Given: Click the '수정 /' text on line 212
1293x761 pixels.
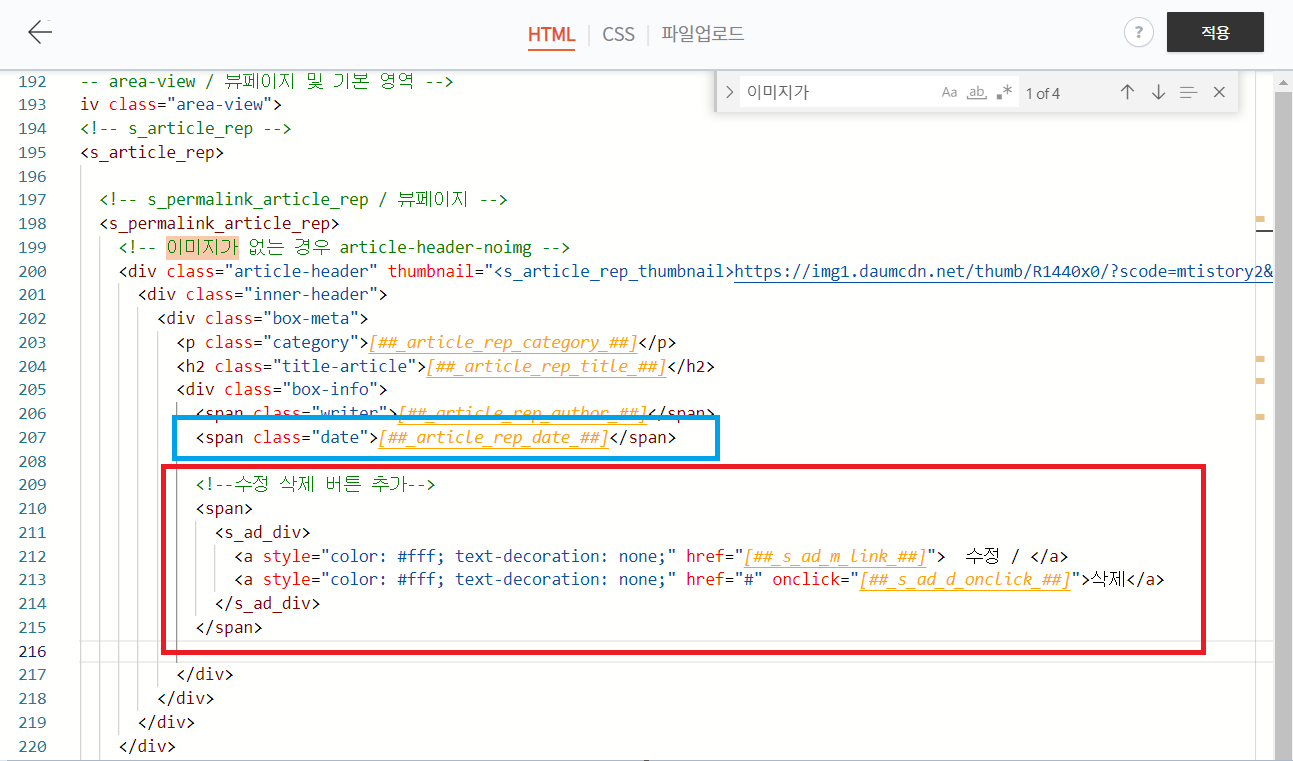Looking at the screenshot, I should (x=991, y=556).
